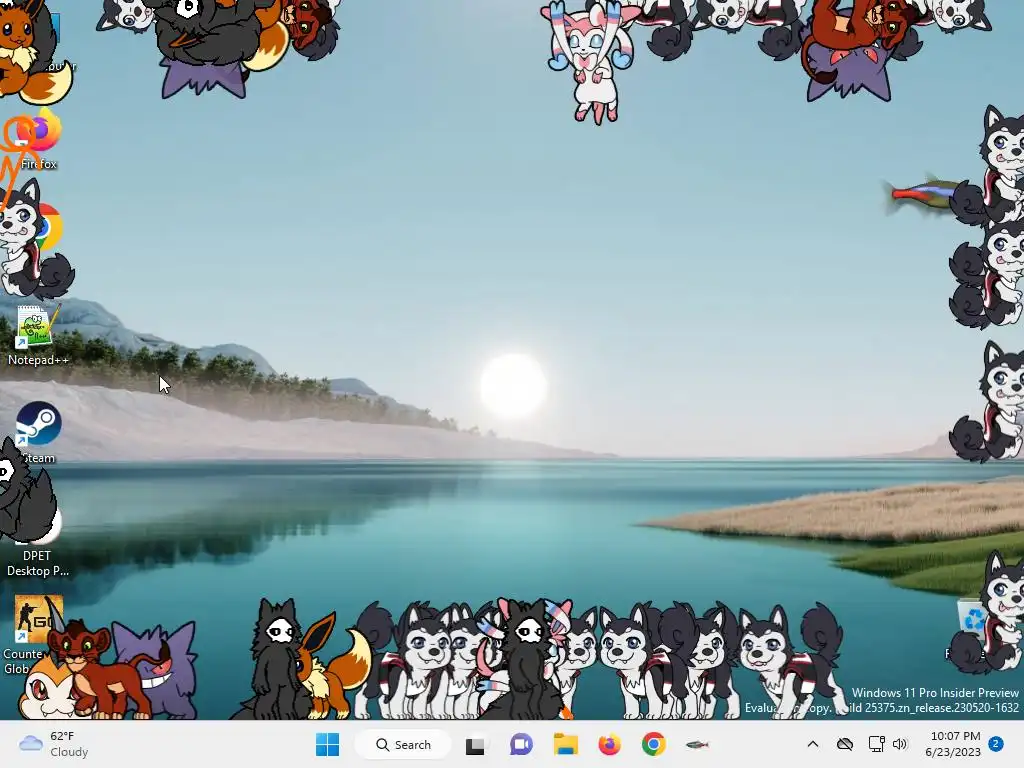The width and height of the screenshot is (1024, 768).
Task: Select the Notepad++ desktop shortcut
Action: [x=38, y=336]
